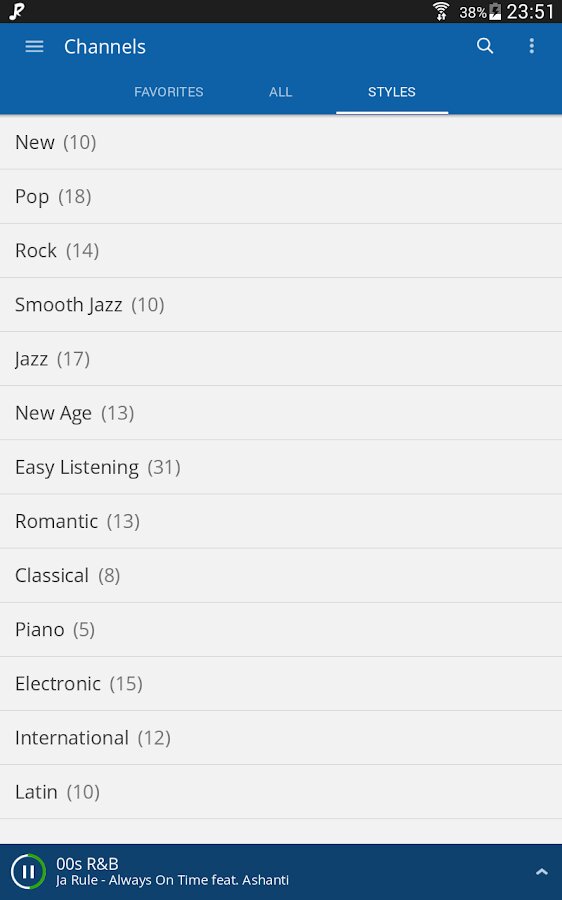Tap the music note notification icon

[17, 11]
